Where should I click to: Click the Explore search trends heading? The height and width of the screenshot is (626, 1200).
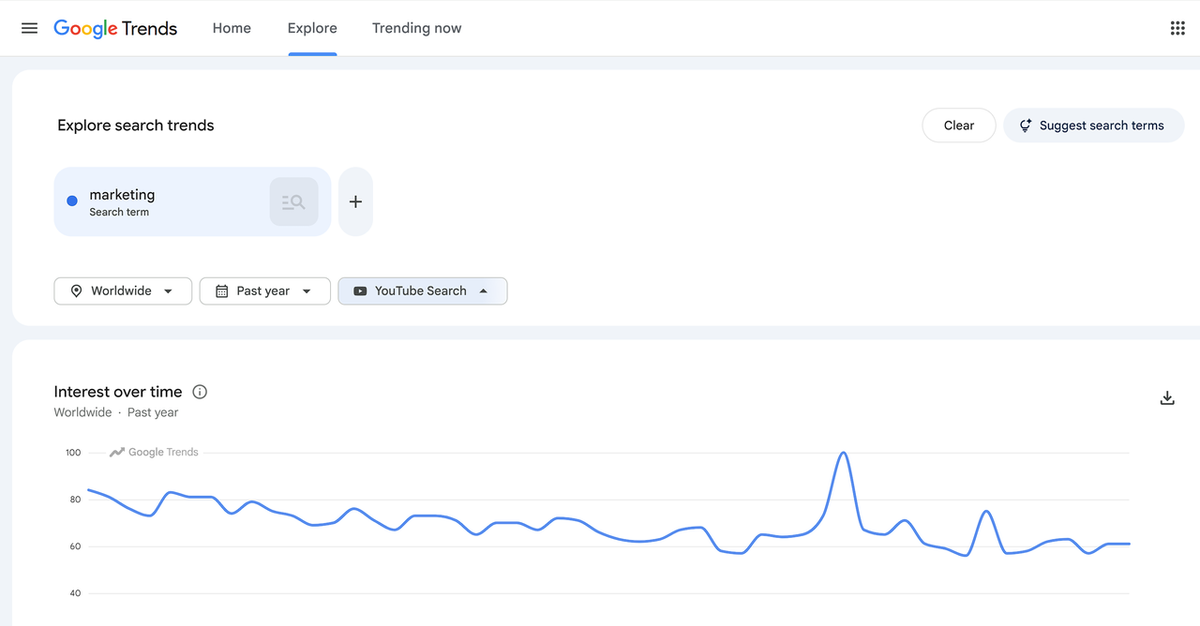click(x=136, y=125)
